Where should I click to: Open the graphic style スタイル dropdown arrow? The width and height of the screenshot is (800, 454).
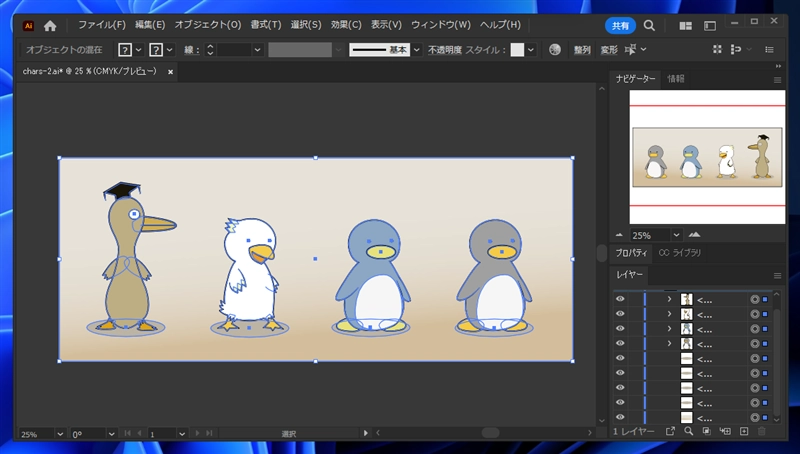click(x=531, y=50)
